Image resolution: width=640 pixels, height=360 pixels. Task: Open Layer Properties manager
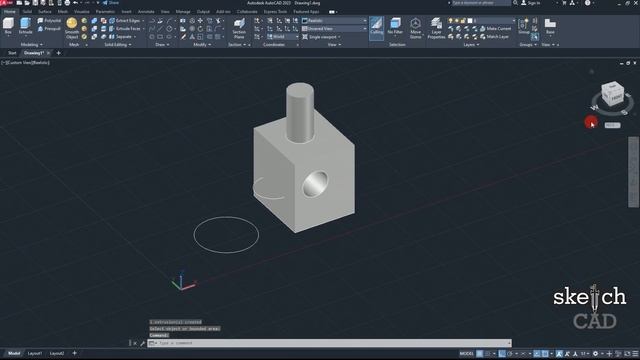436,29
